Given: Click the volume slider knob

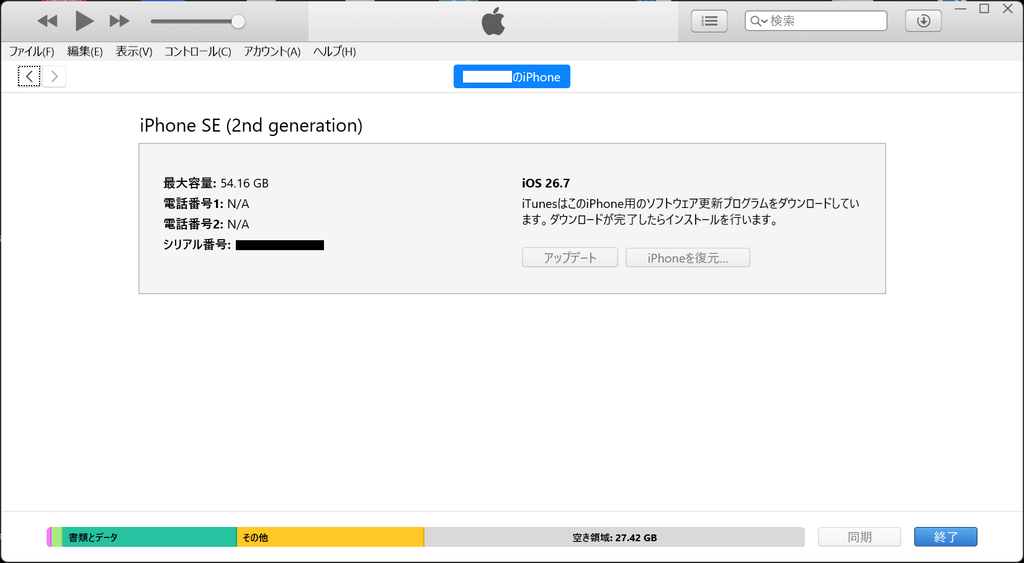Looking at the screenshot, I should tap(238, 22).
